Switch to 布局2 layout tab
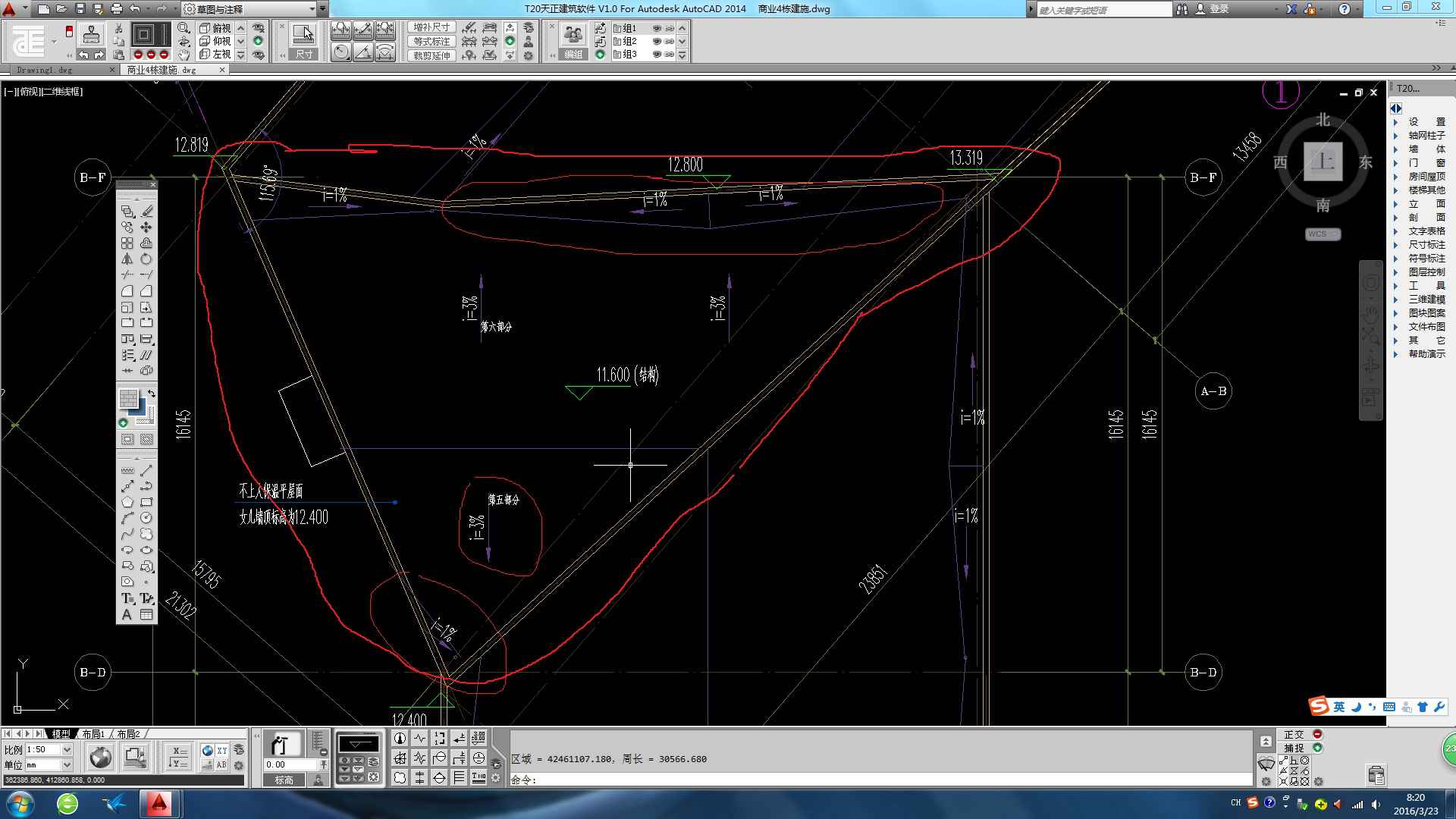The height and width of the screenshot is (819, 1456). tap(127, 734)
